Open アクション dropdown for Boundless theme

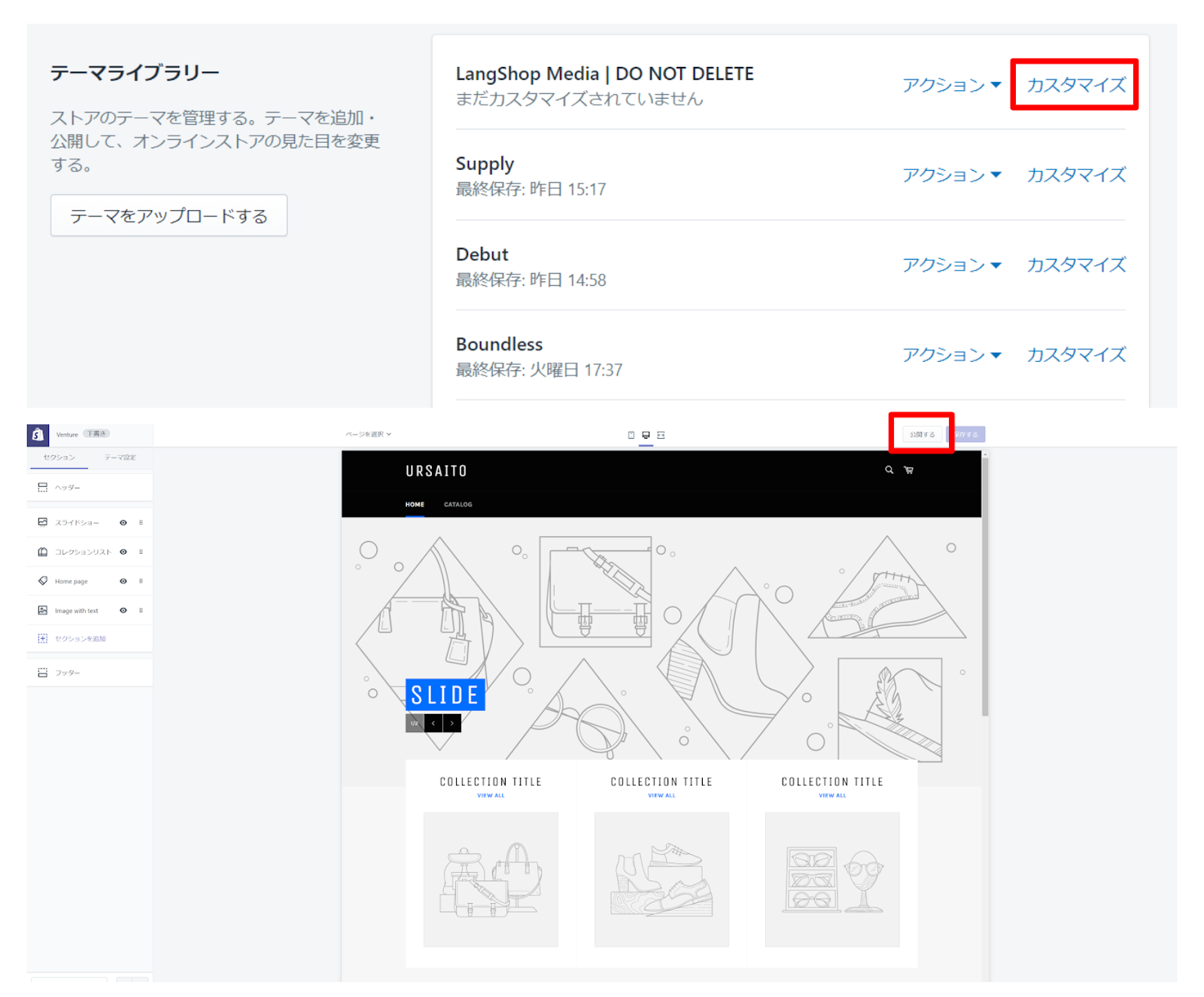(x=952, y=355)
